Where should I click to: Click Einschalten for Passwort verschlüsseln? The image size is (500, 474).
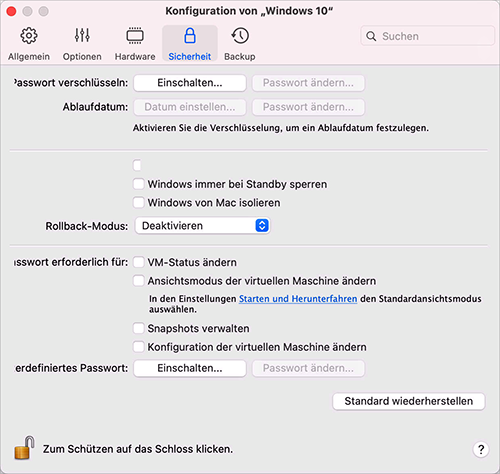pos(190,83)
